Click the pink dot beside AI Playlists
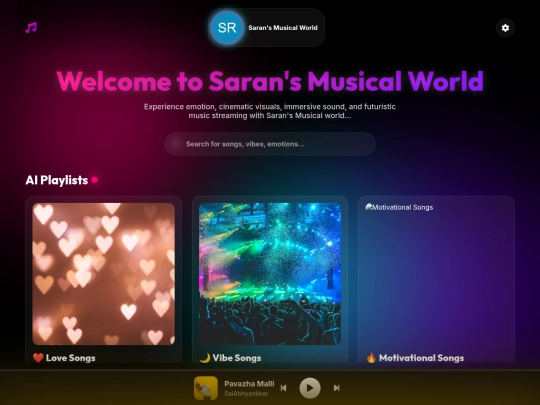Screen dimensions: 540x405 (95, 180)
